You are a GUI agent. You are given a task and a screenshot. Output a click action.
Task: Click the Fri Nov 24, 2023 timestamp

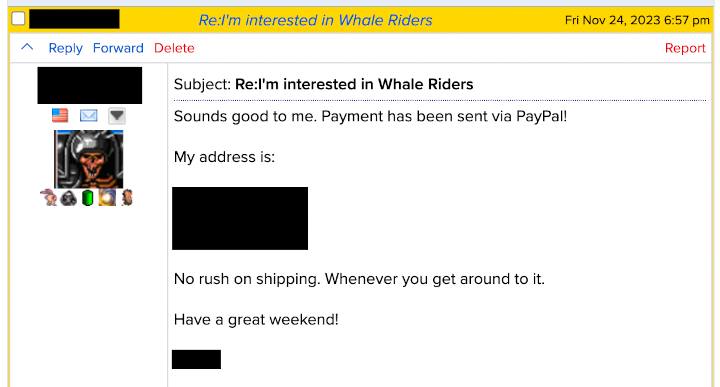click(637, 20)
